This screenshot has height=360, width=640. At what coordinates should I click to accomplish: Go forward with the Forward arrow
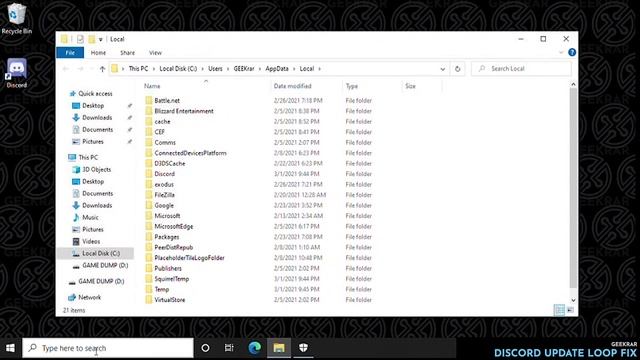click(80, 69)
